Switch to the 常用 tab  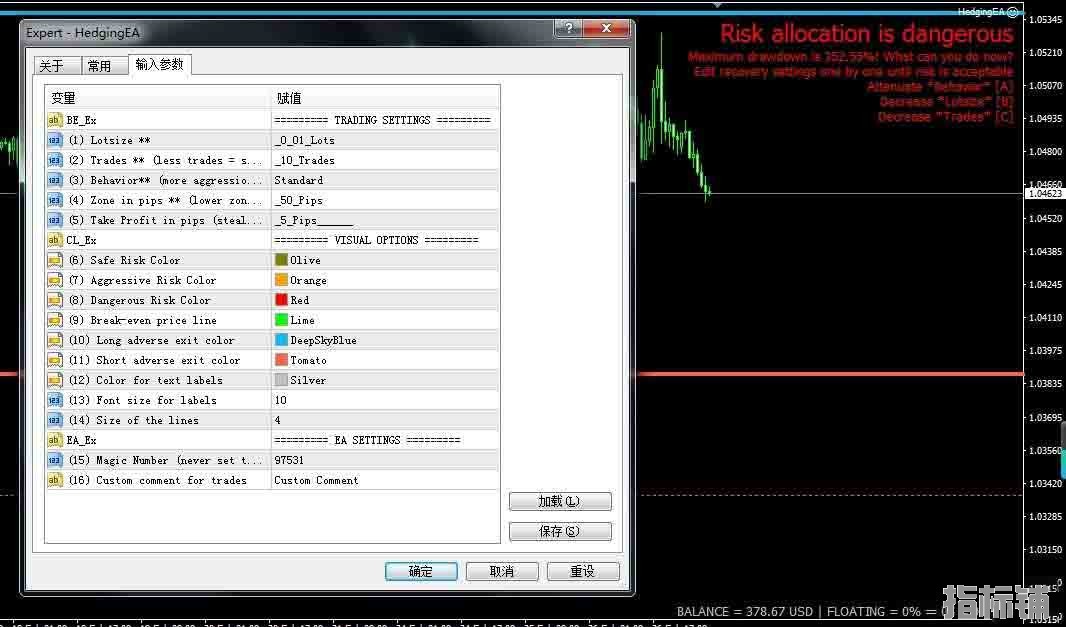coord(100,66)
